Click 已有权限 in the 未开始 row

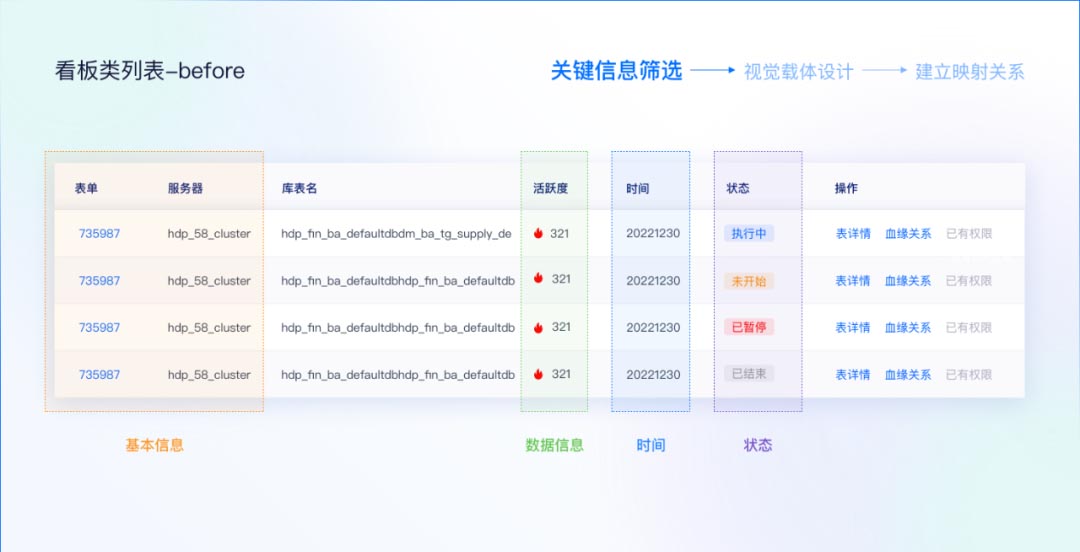(x=968, y=280)
